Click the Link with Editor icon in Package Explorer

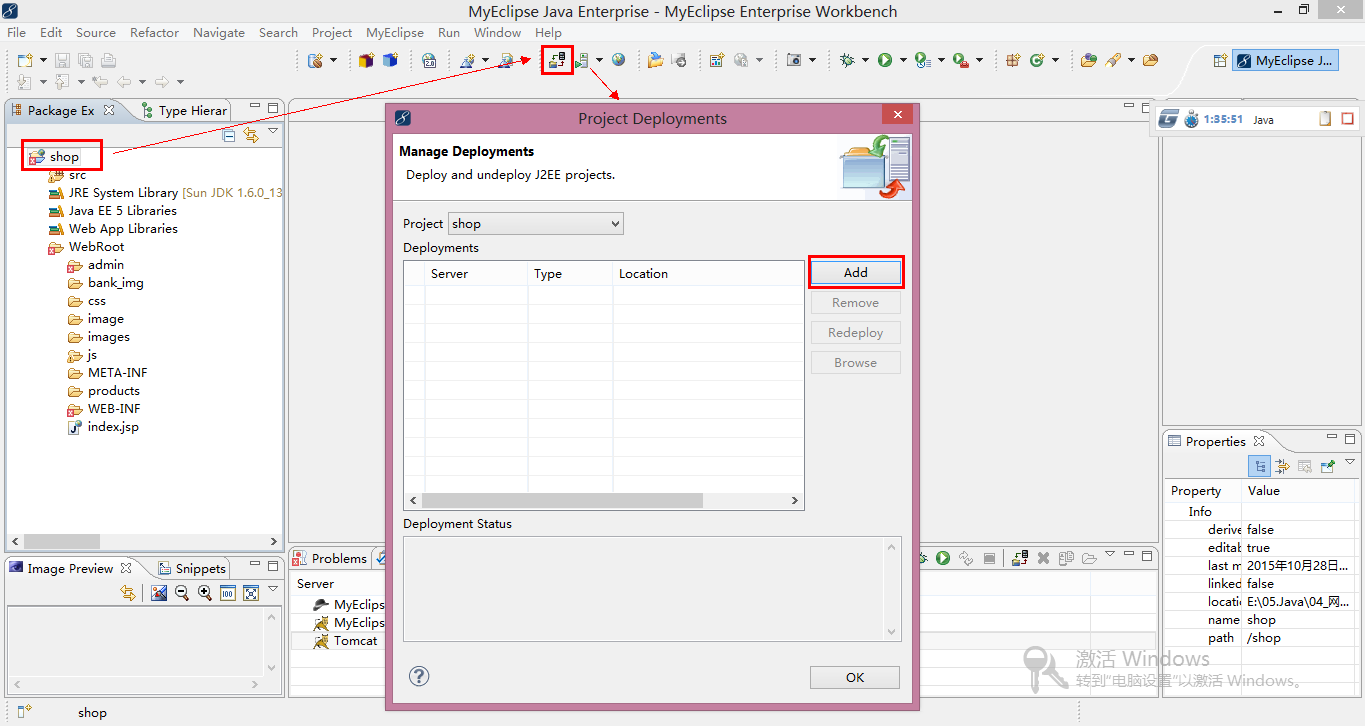point(251,134)
